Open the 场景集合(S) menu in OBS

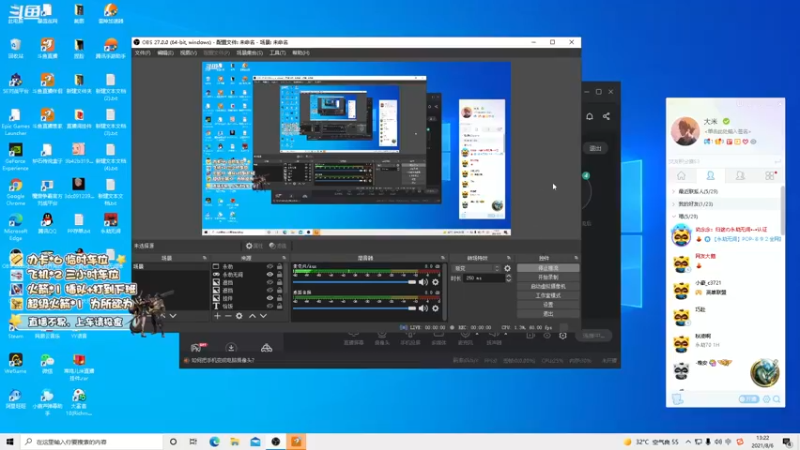click(249, 53)
